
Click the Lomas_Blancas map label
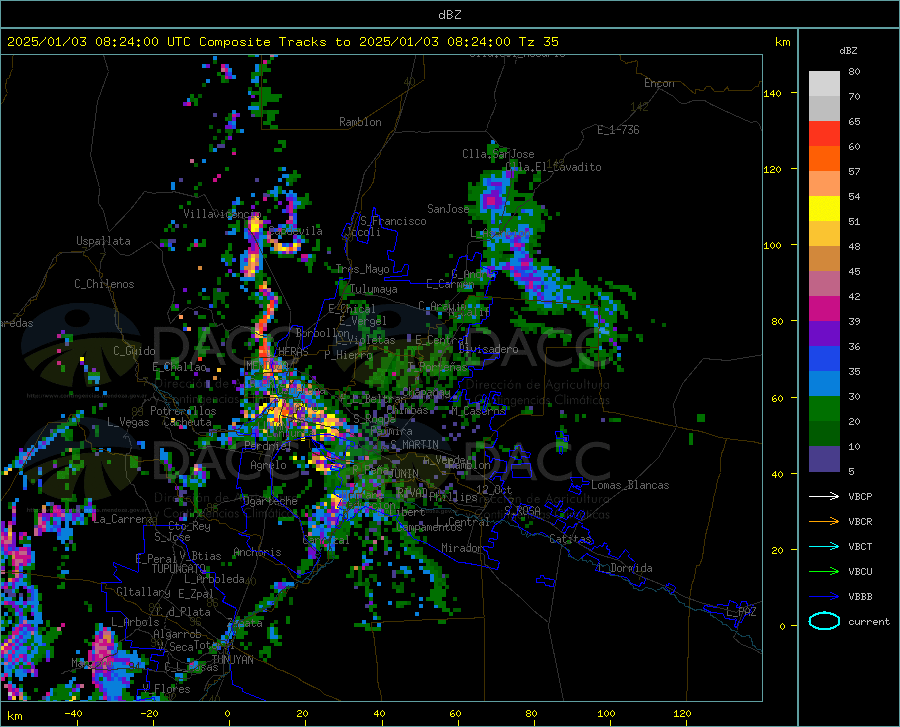click(x=630, y=485)
